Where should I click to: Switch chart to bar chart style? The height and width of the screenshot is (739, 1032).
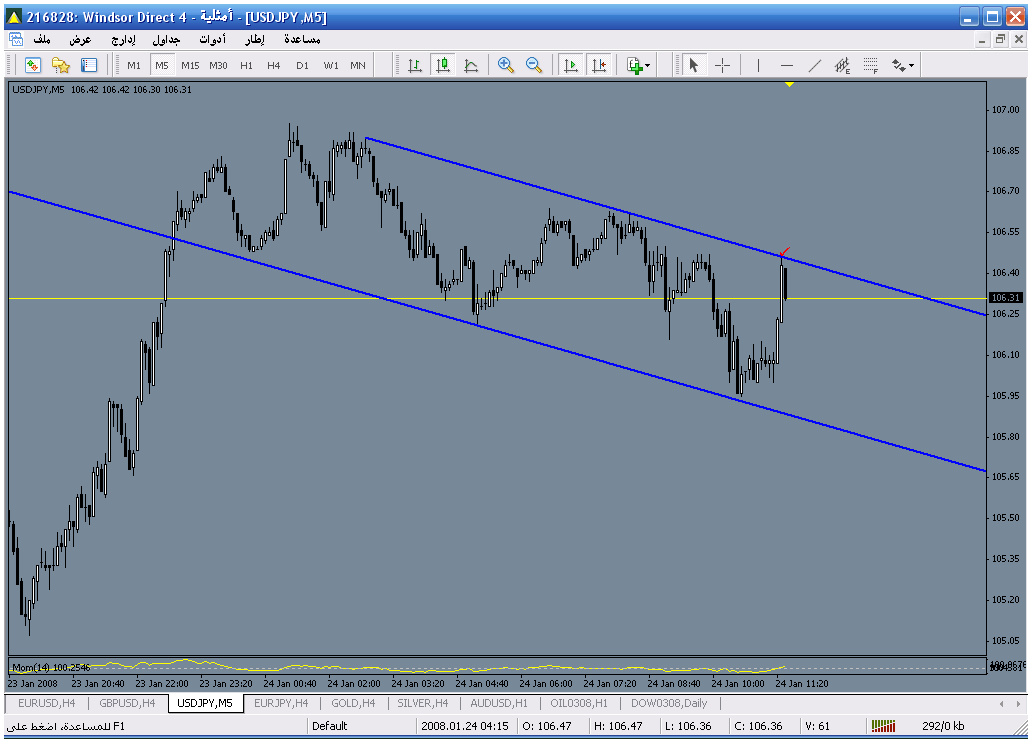[415, 65]
